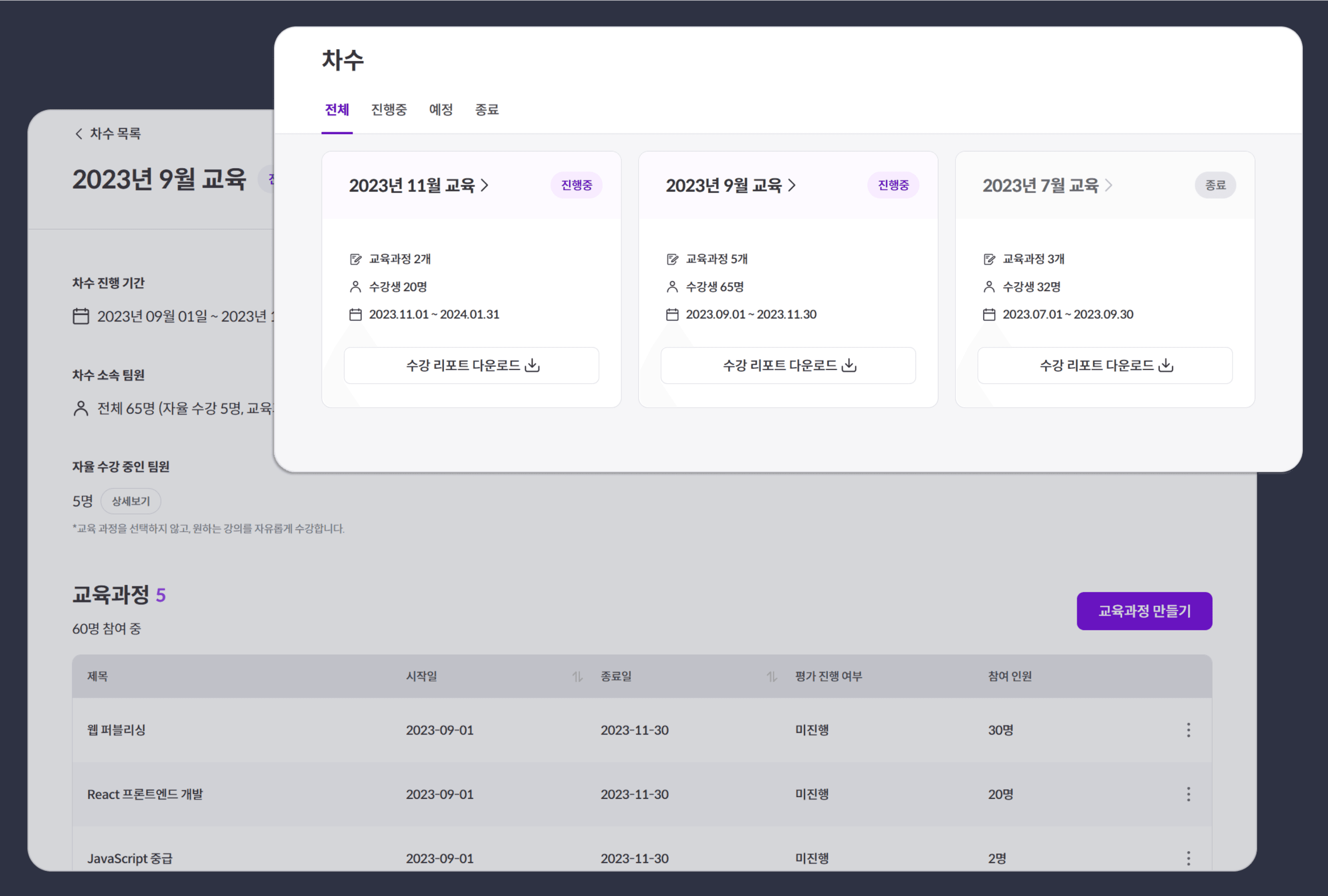This screenshot has width=1328, height=896.
Task: Select the 전체 tab
Action: pyautogui.click(x=337, y=110)
